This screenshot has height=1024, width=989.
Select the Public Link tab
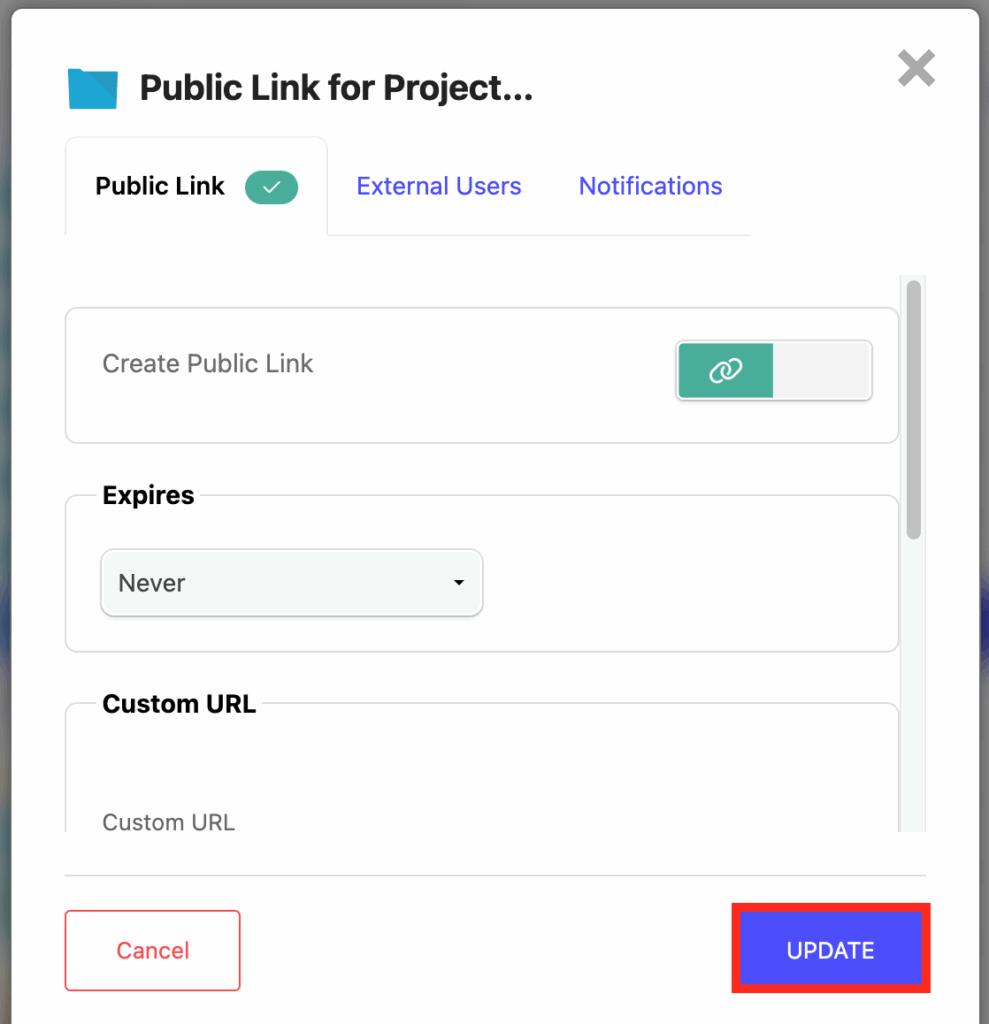[x=160, y=187]
